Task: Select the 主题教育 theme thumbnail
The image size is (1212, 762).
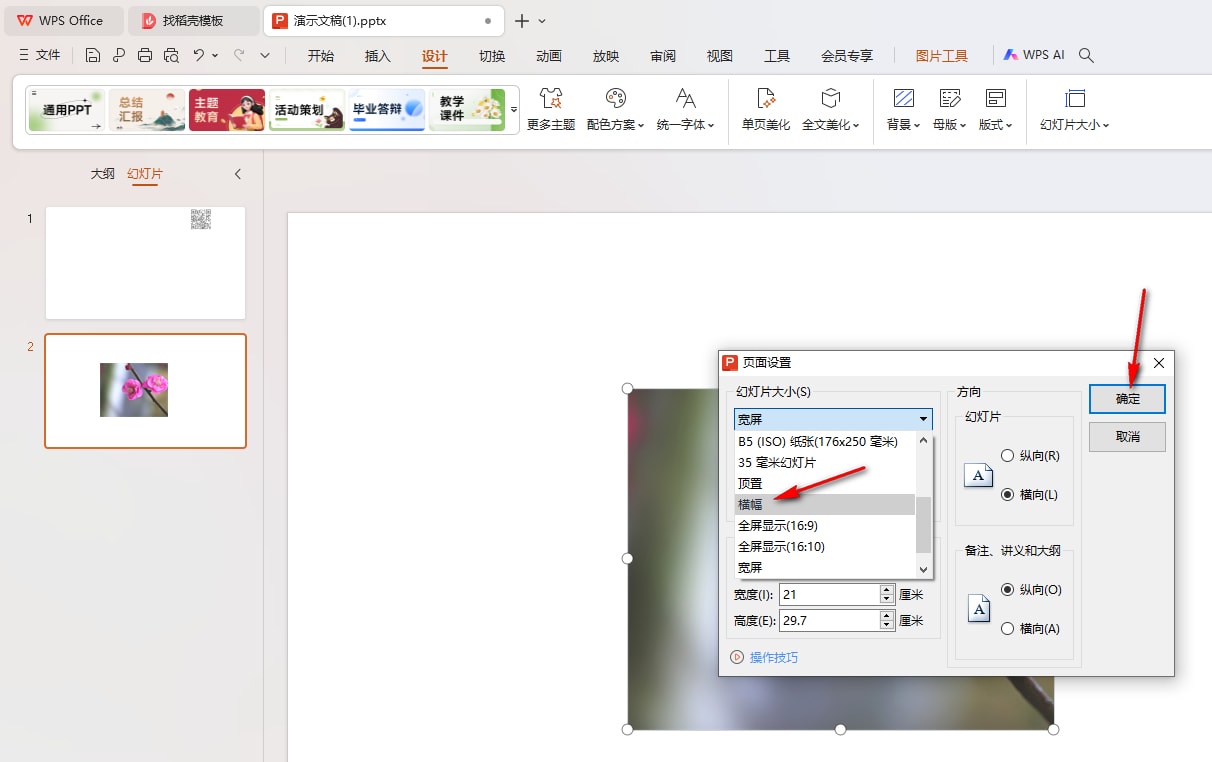Action: 227,110
